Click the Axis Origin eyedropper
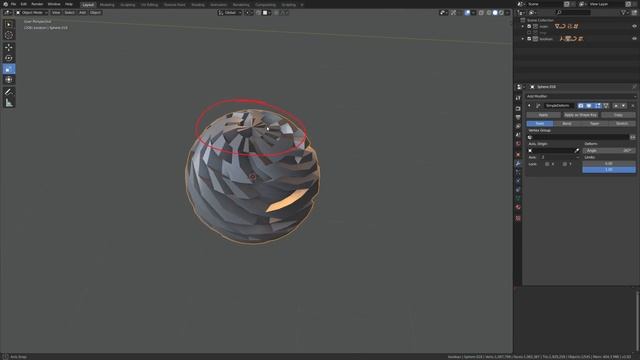The height and width of the screenshot is (360, 640). [577, 151]
